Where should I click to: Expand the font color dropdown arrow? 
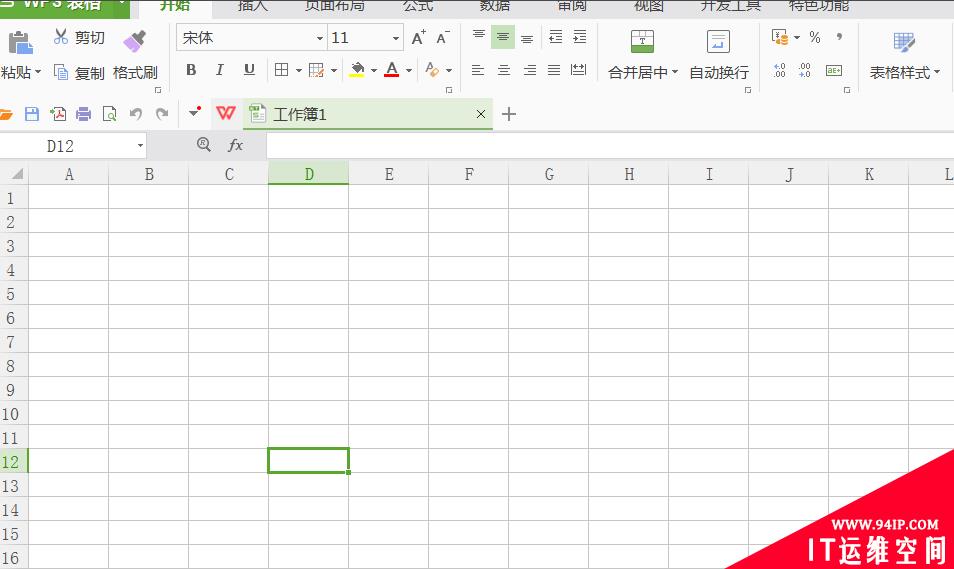(409, 71)
